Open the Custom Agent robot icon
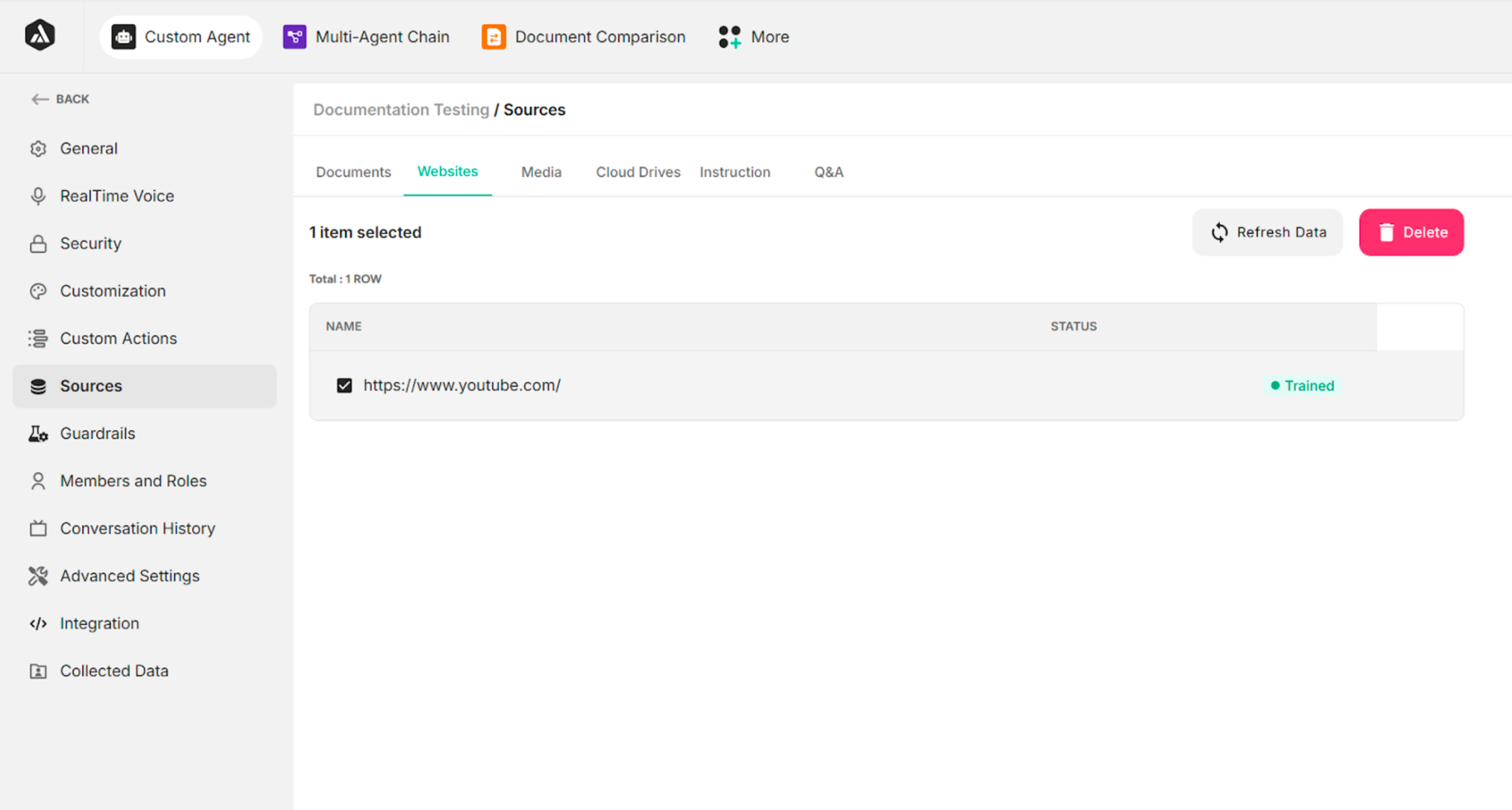1512x810 pixels. (x=123, y=37)
